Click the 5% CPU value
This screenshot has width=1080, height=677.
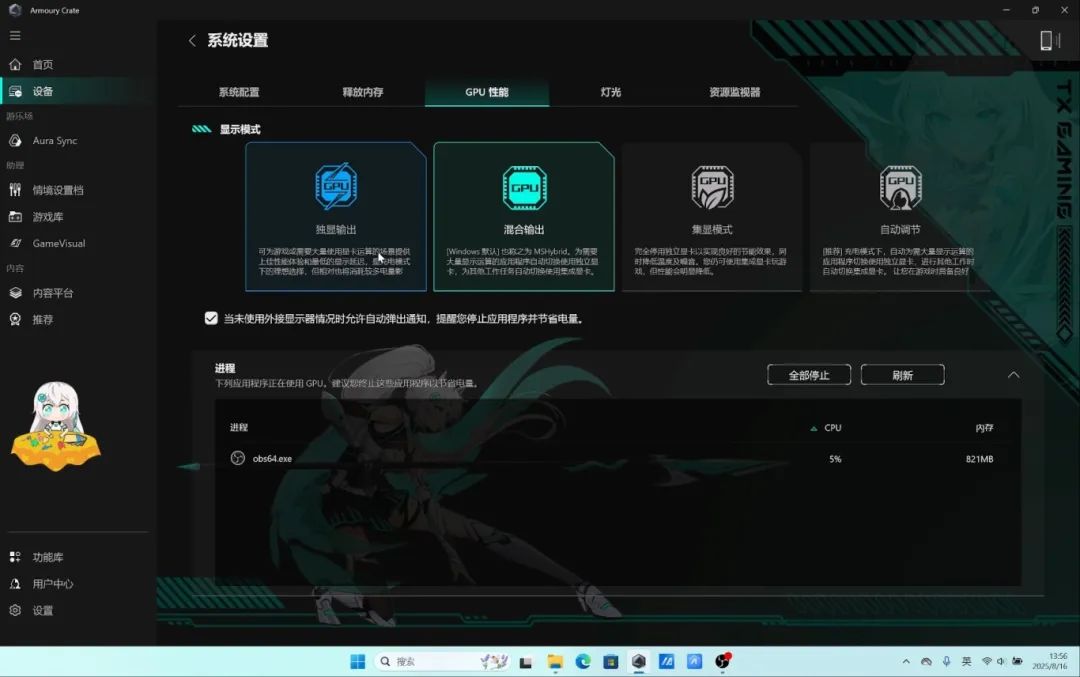tap(835, 459)
